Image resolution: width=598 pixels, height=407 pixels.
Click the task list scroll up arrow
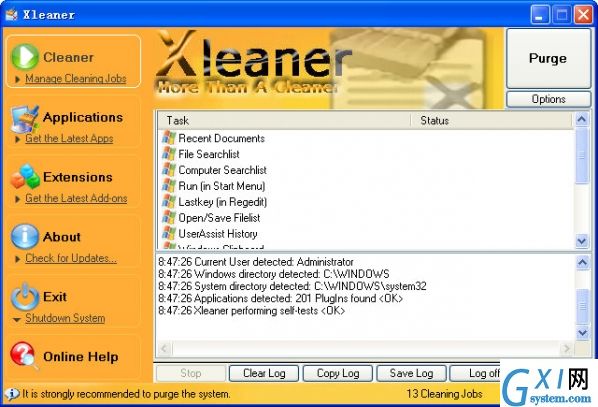(x=582, y=119)
